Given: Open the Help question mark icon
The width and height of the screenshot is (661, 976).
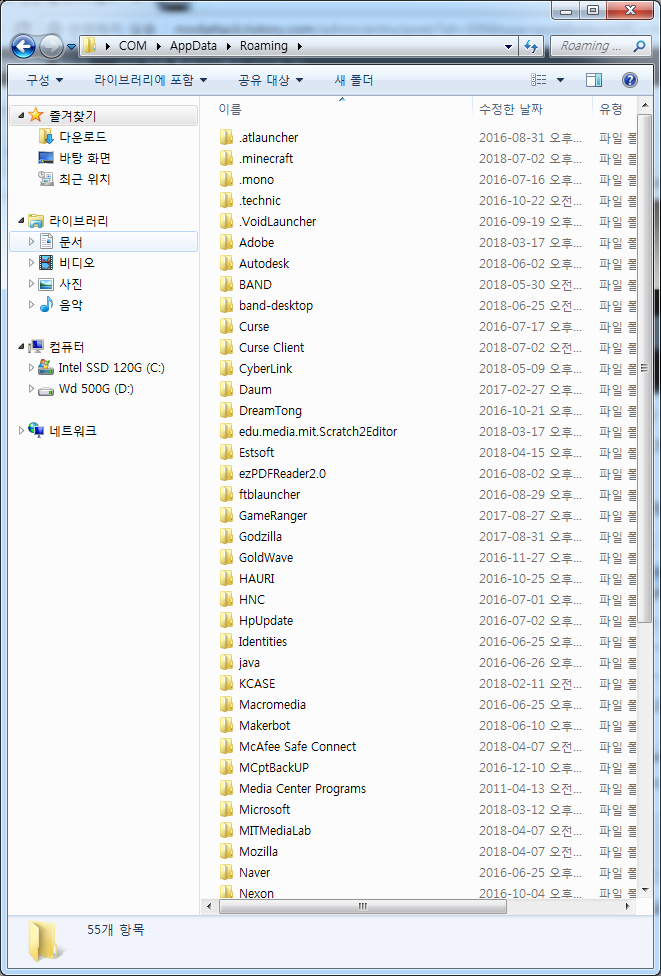Looking at the screenshot, I should pyautogui.click(x=630, y=80).
